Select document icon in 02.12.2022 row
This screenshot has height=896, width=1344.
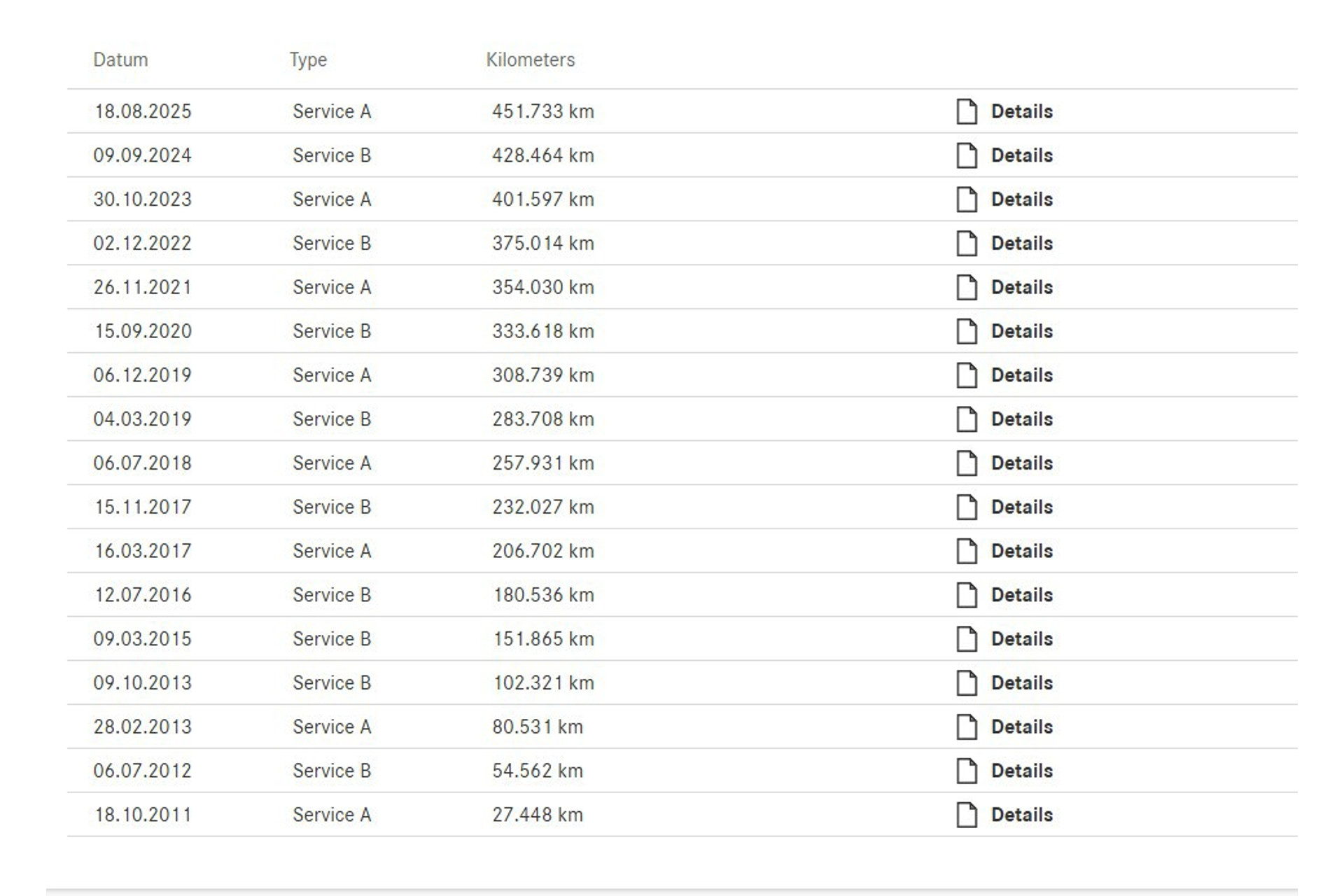967,244
